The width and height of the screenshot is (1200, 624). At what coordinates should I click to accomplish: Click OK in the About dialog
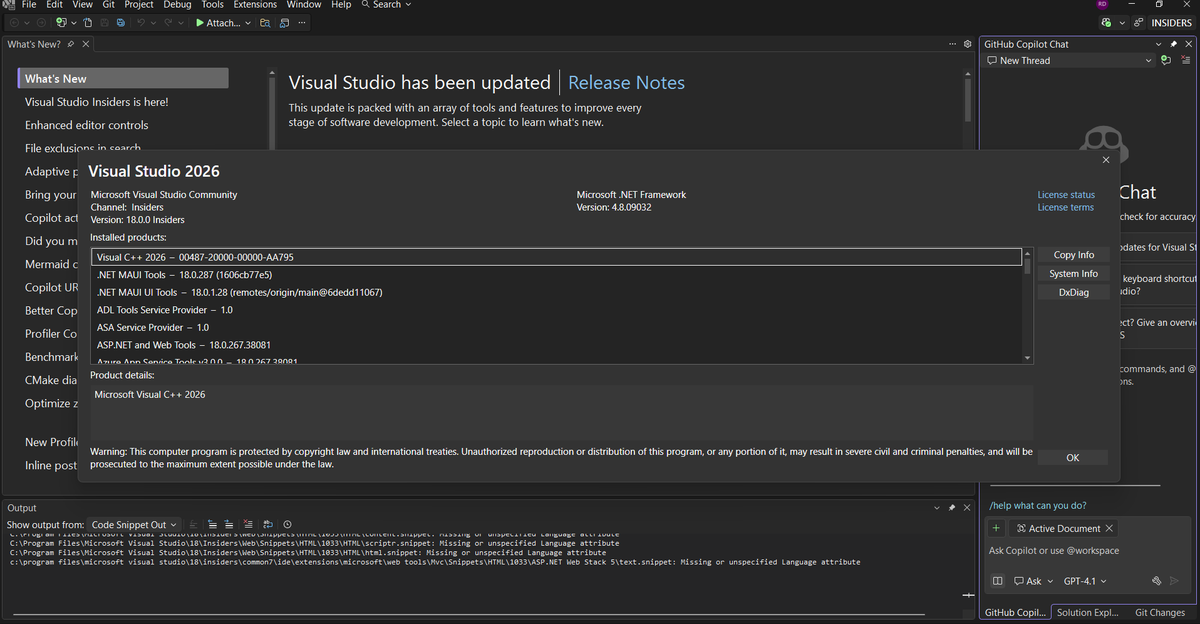tap(1073, 458)
